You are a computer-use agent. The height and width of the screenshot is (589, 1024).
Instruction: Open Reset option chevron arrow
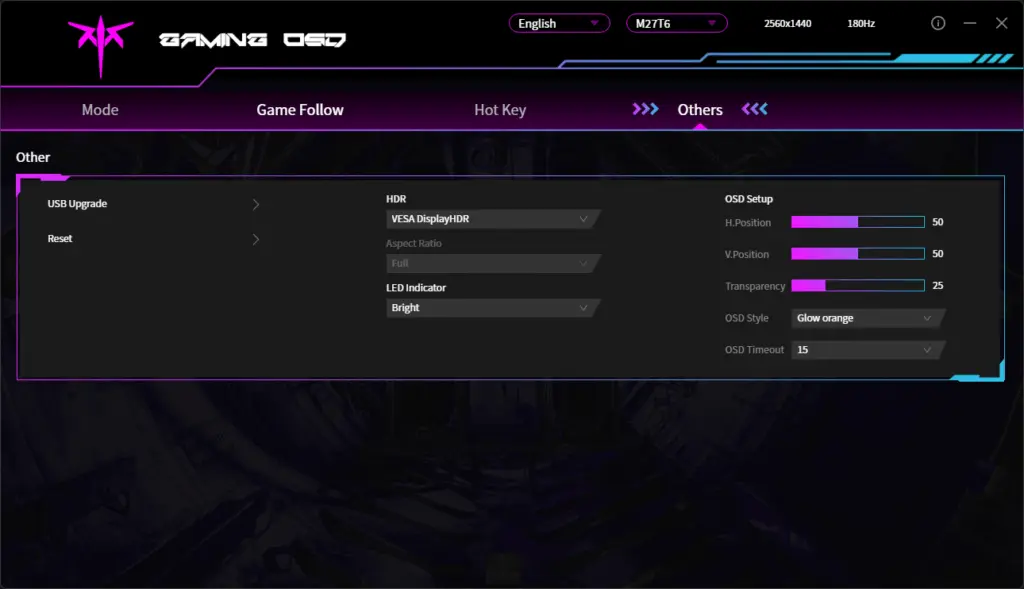point(256,239)
